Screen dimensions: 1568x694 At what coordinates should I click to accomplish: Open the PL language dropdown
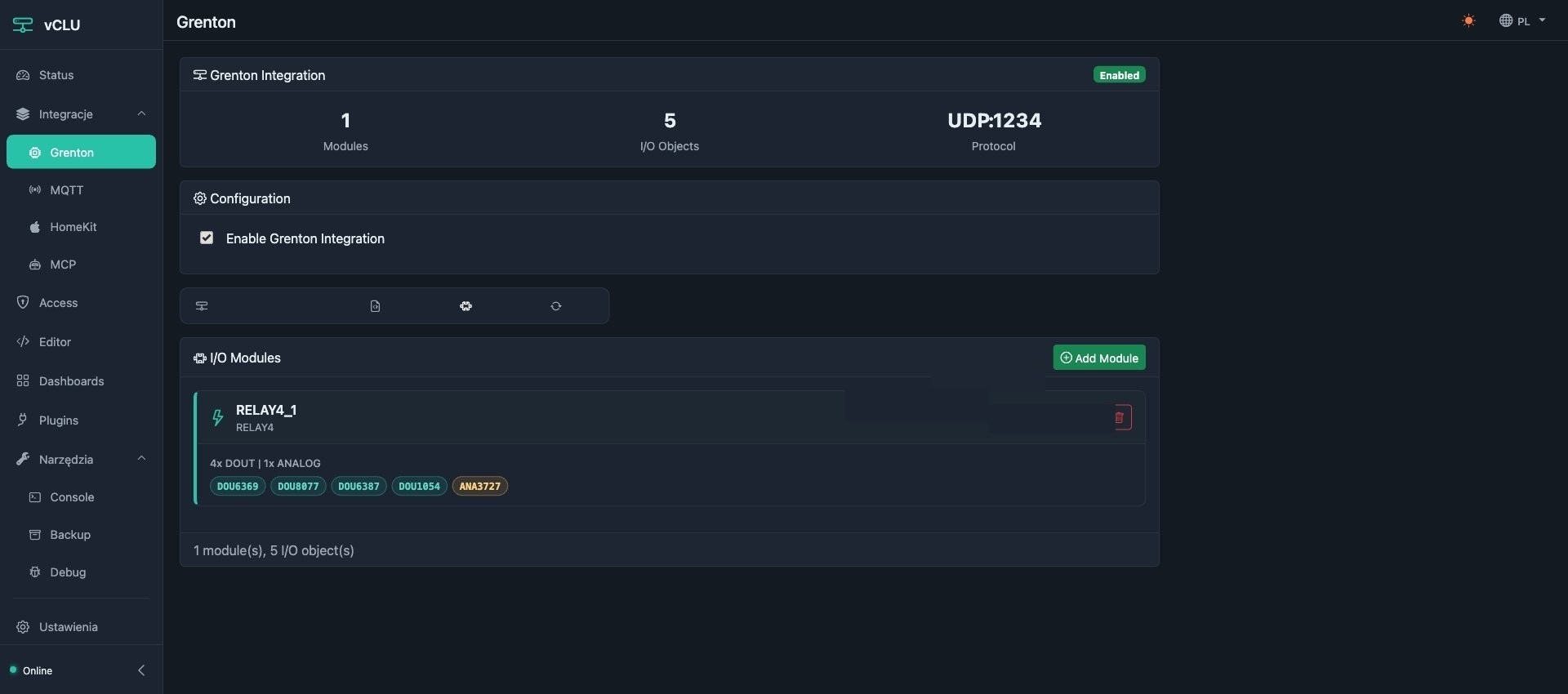pos(1522,21)
